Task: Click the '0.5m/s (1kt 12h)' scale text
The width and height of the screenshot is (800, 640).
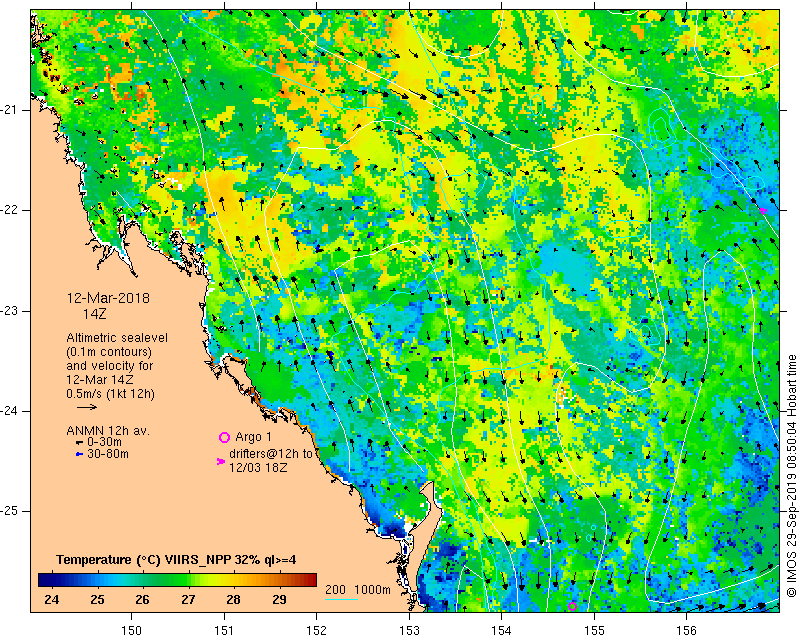Action: point(110,394)
